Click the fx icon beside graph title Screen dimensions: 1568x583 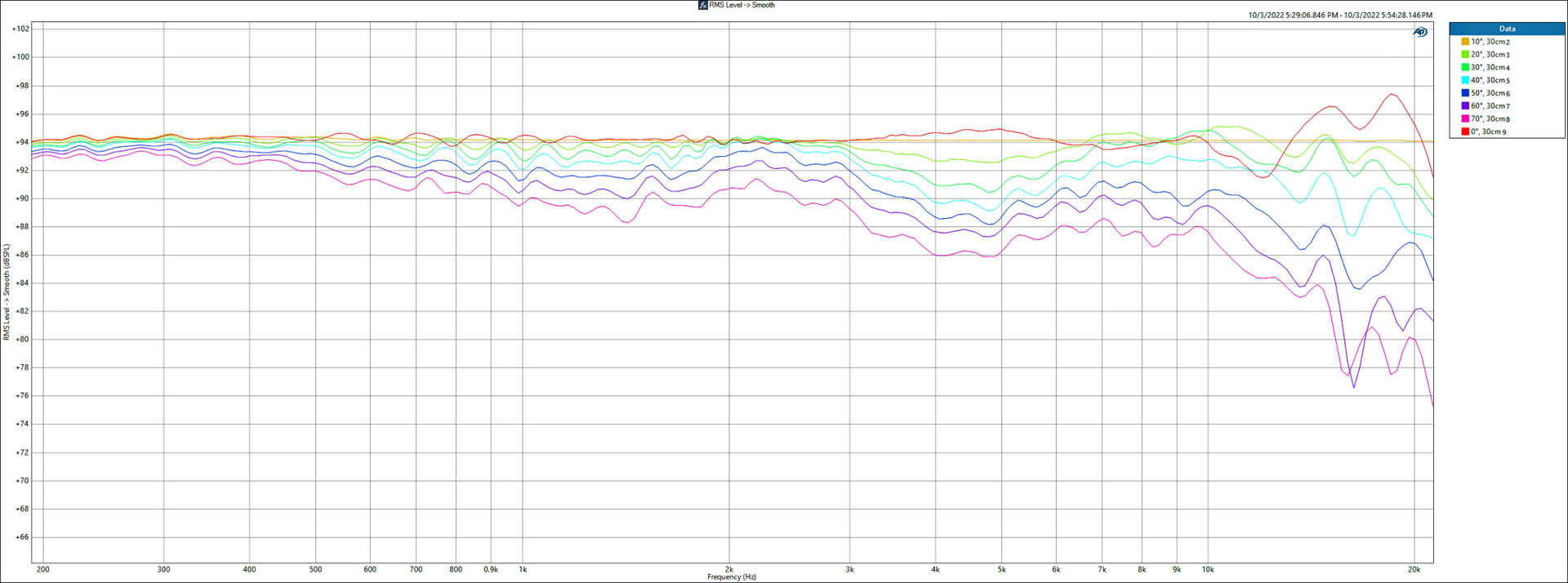pos(702,5)
